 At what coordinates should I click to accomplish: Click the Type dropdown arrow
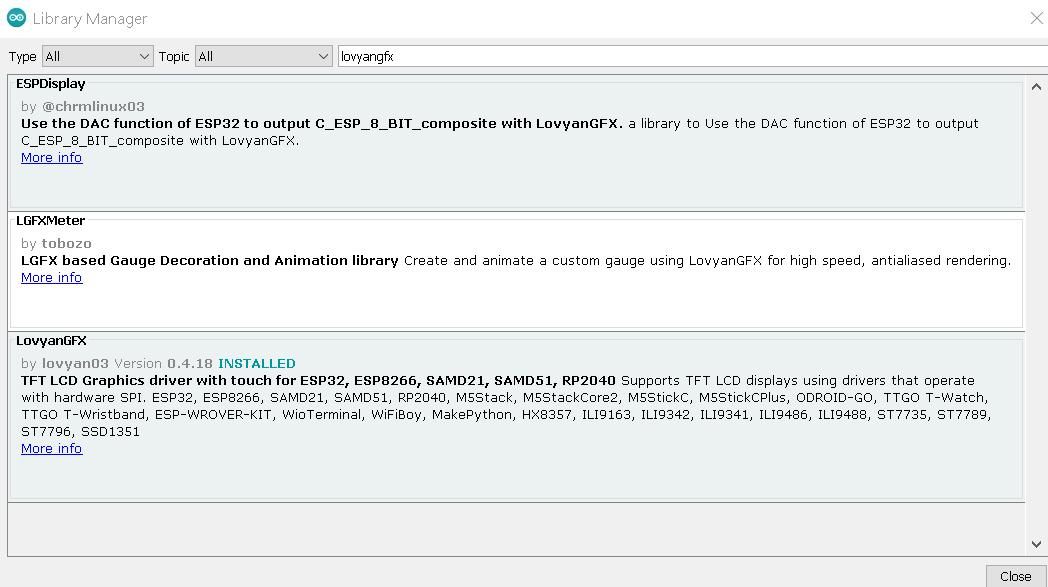(143, 56)
